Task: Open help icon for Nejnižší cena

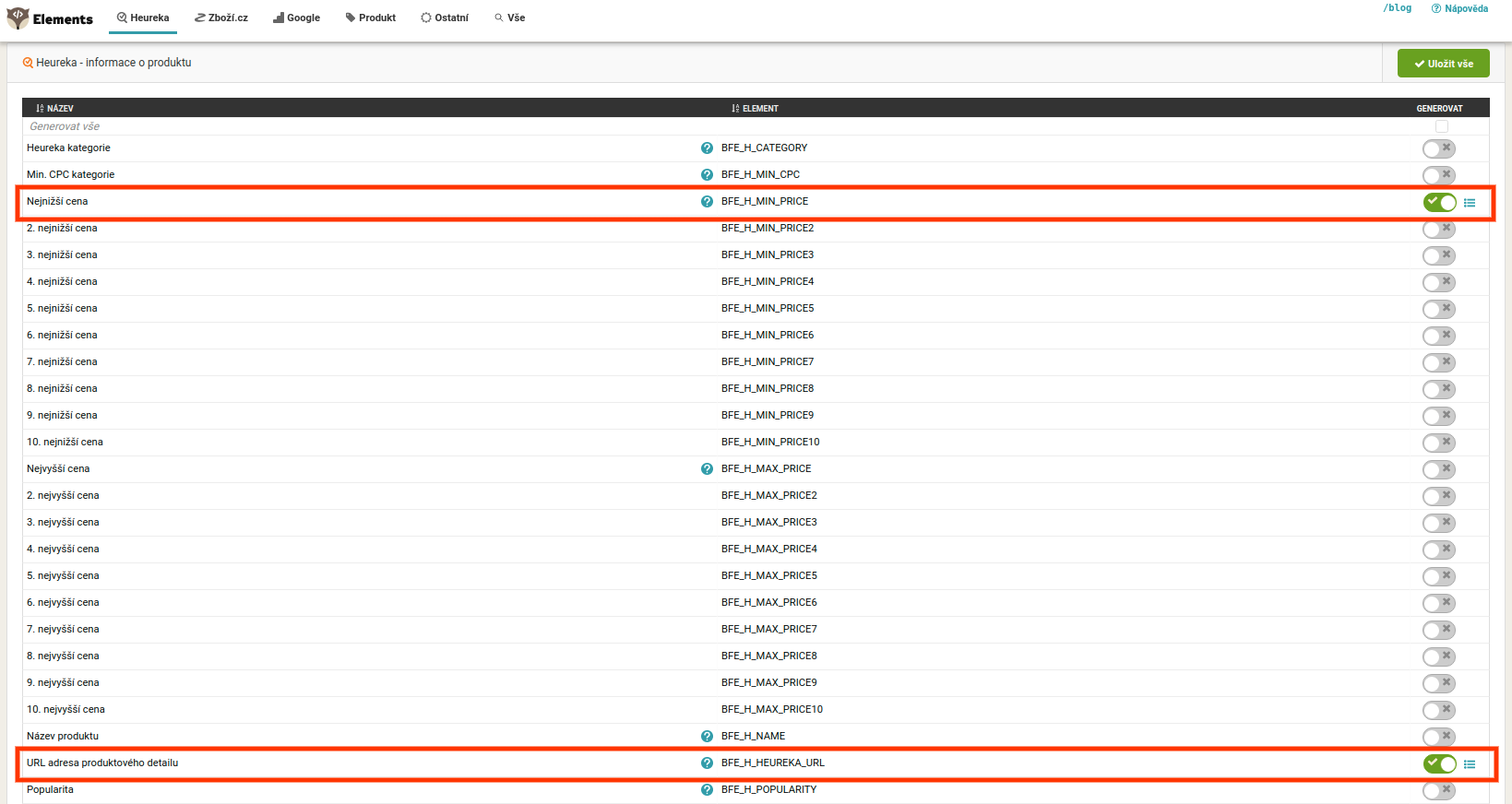Action: point(707,202)
